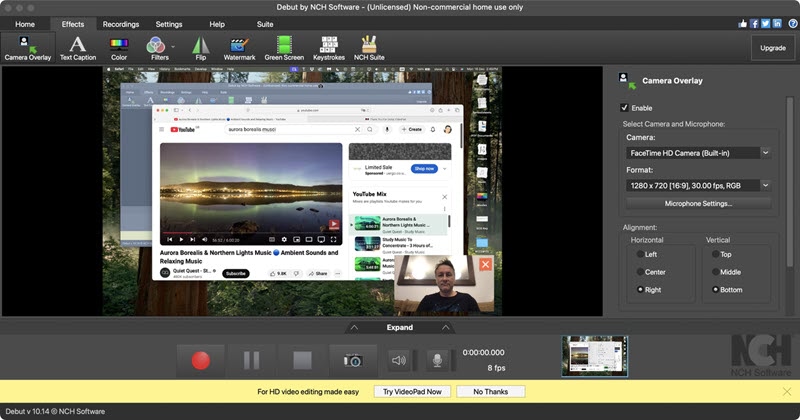The width and height of the screenshot is (800, 420).
Task: Click the Microphone Settings button
Action: click(697, 204)
